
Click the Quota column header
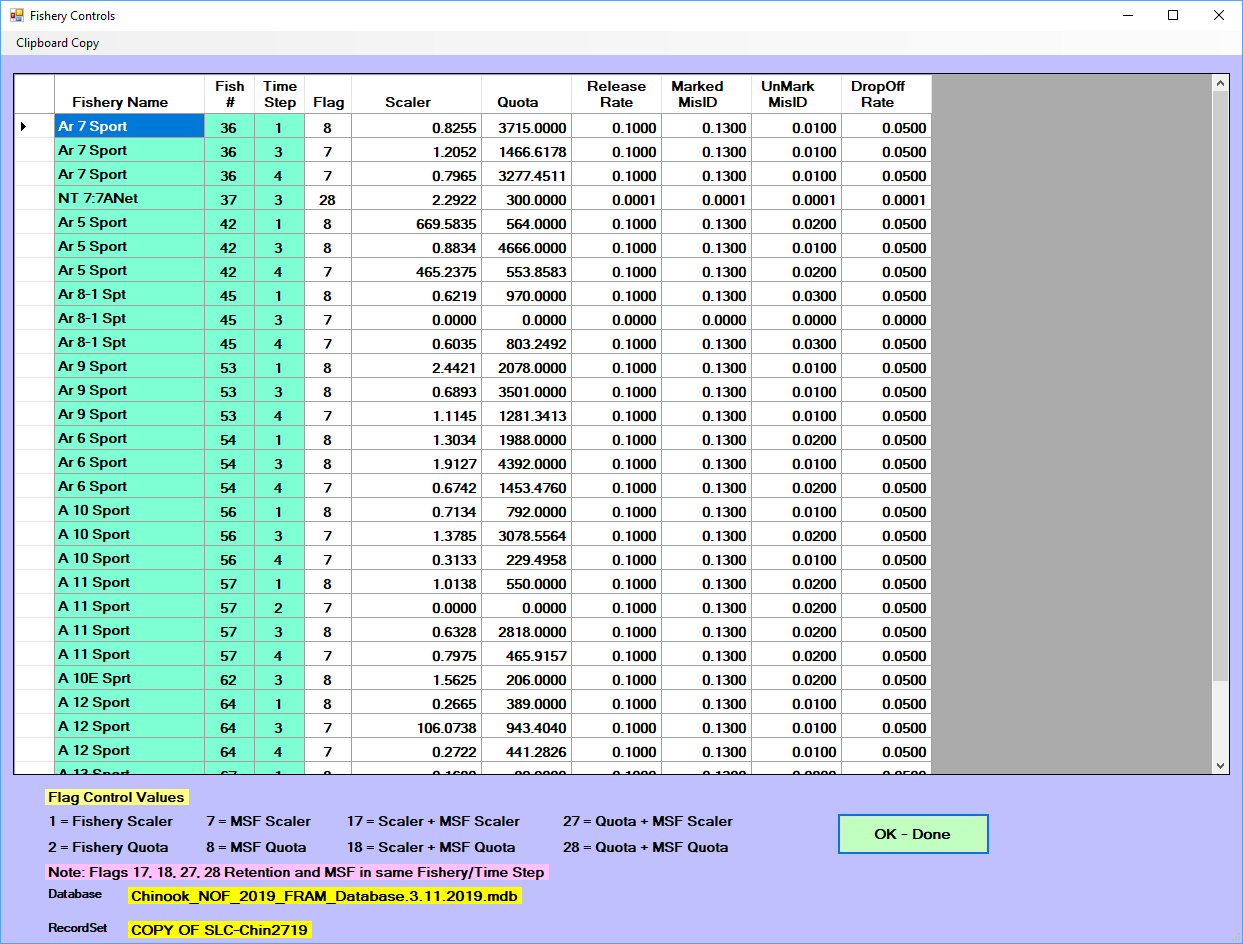click(x=526, y=94)
